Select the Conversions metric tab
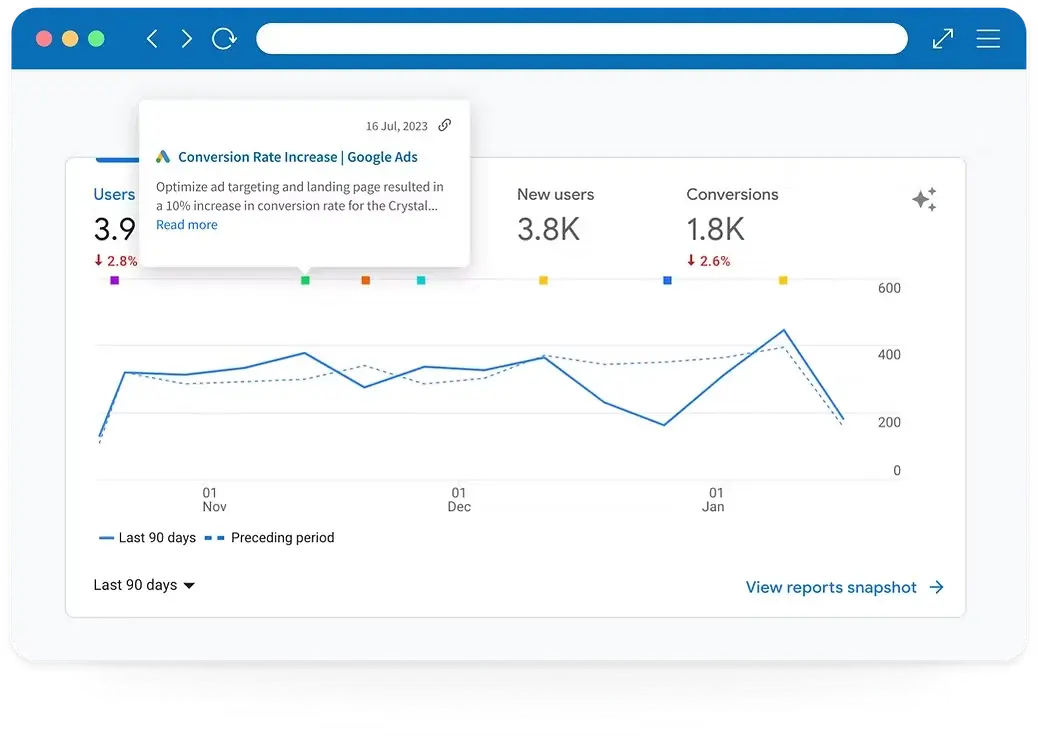The image size is (1038, 736). click(732, 195)
